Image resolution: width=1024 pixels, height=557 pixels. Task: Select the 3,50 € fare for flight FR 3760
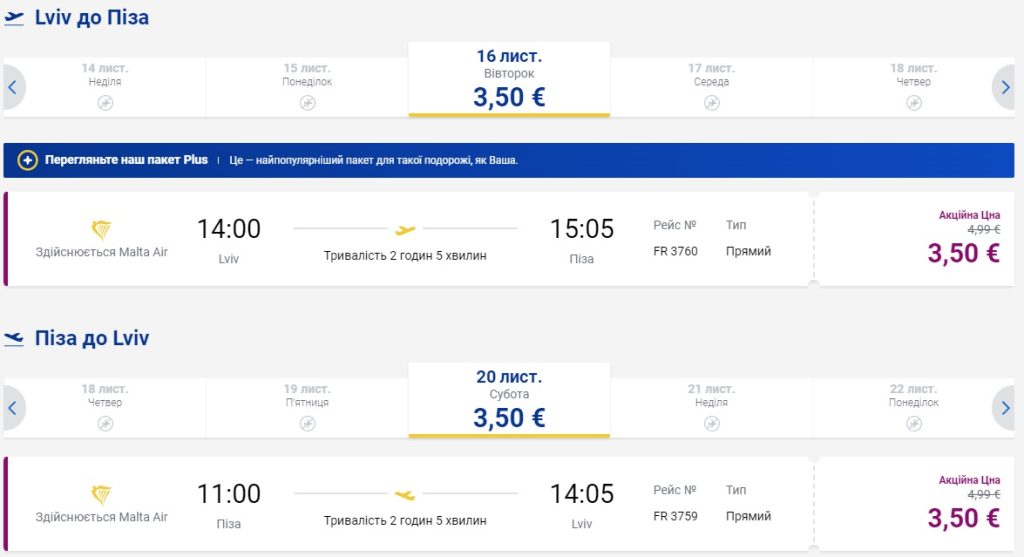pyautogui.click(x=963, y=253)
